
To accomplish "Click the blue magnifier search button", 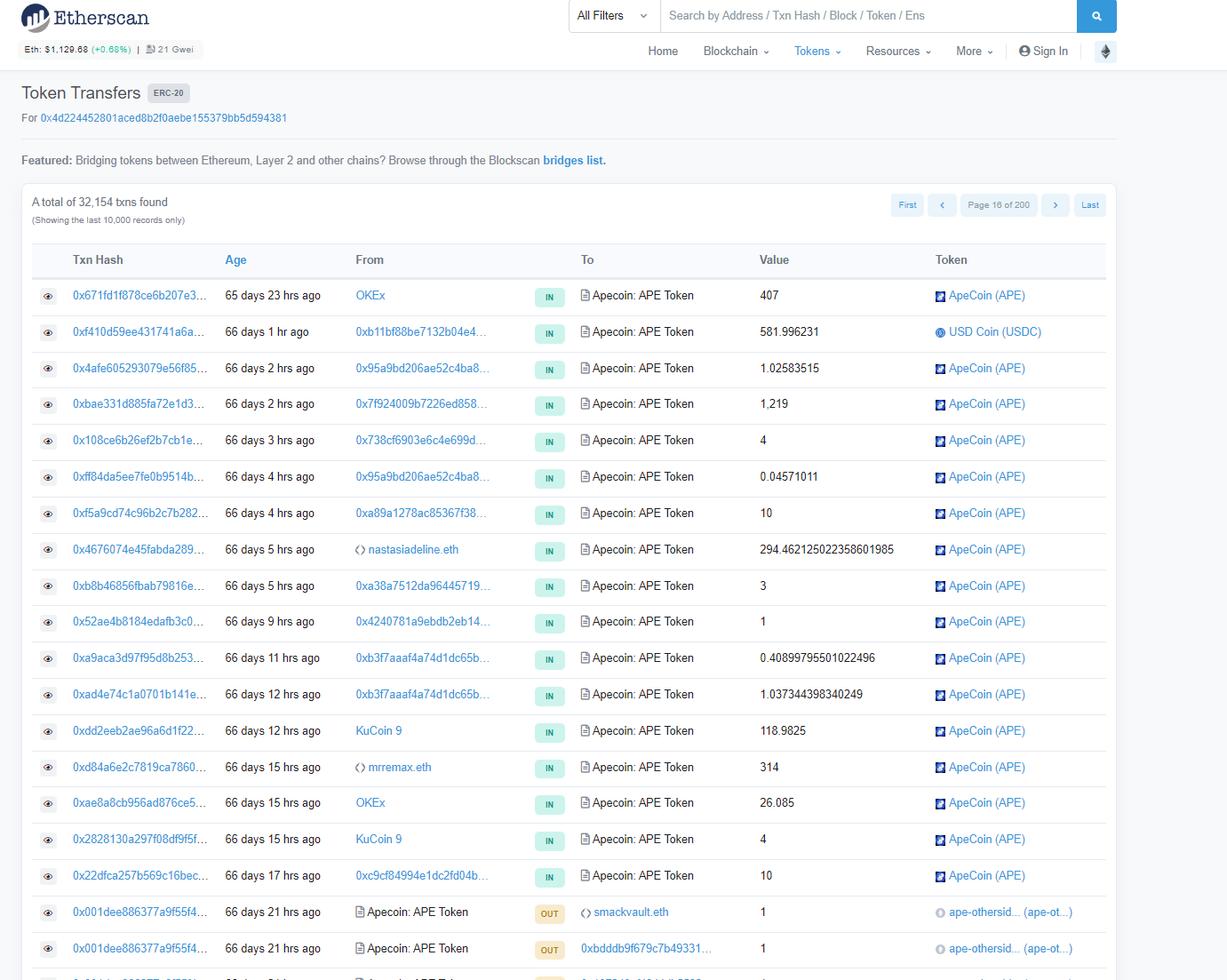I will (x=1096, y=16).
